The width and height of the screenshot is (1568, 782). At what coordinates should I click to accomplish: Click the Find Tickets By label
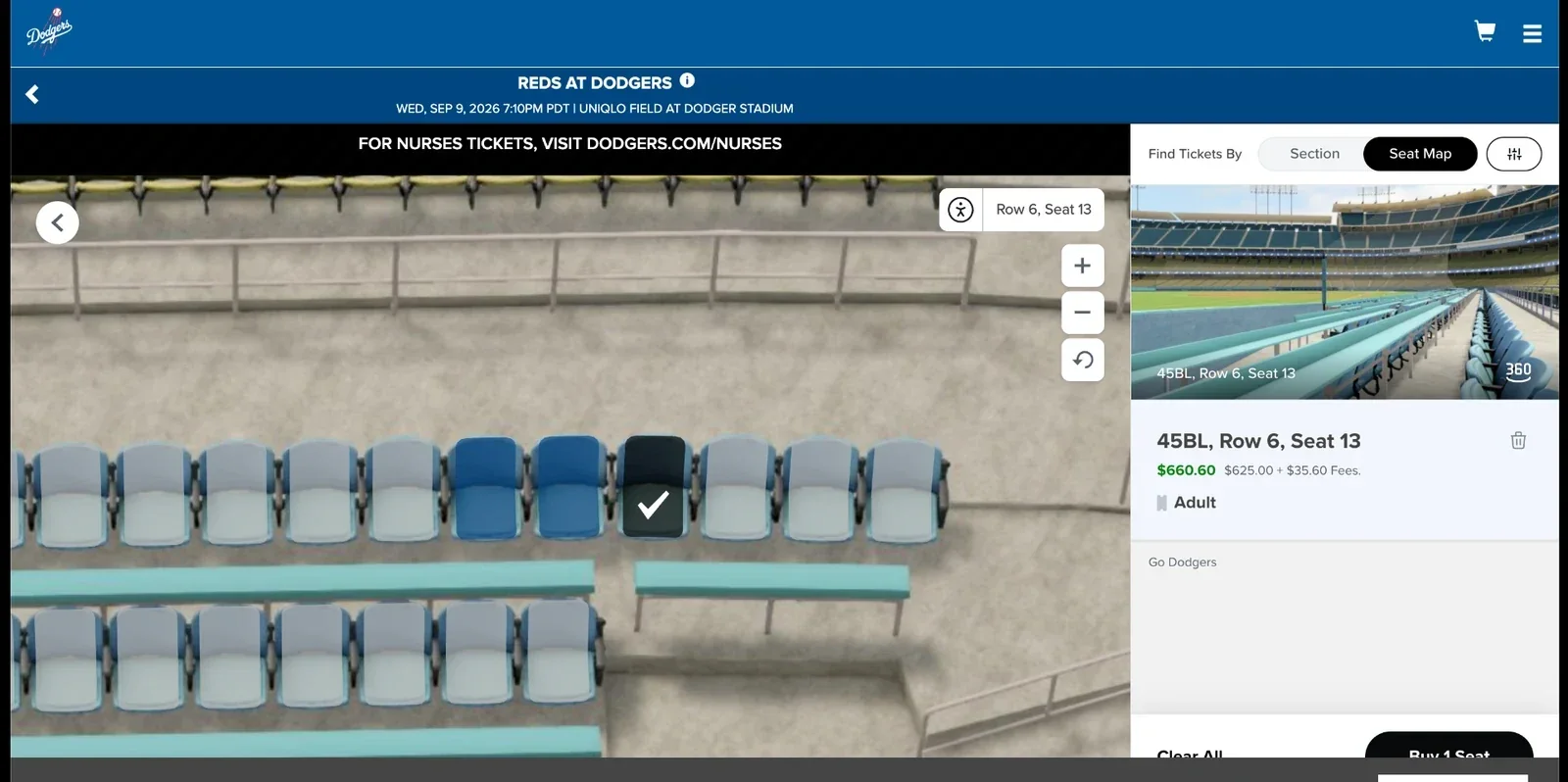[x=1195, y=154]
